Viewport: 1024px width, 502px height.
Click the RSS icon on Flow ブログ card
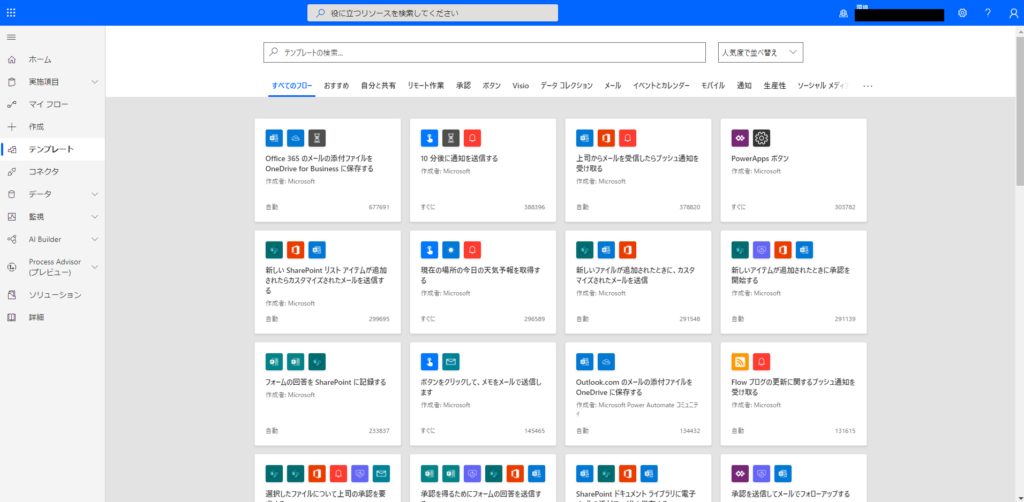click(x=740, y=362)
